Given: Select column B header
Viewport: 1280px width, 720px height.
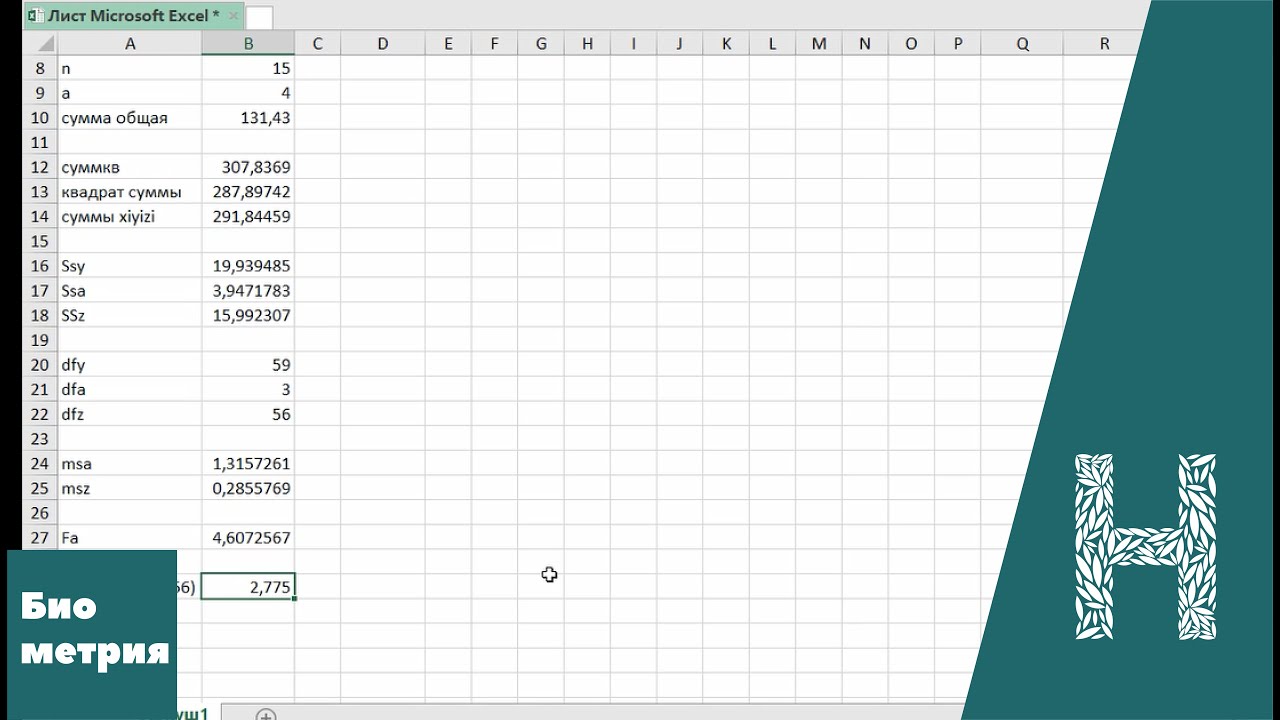Looking at the screenshot, I should pos(248,44).
